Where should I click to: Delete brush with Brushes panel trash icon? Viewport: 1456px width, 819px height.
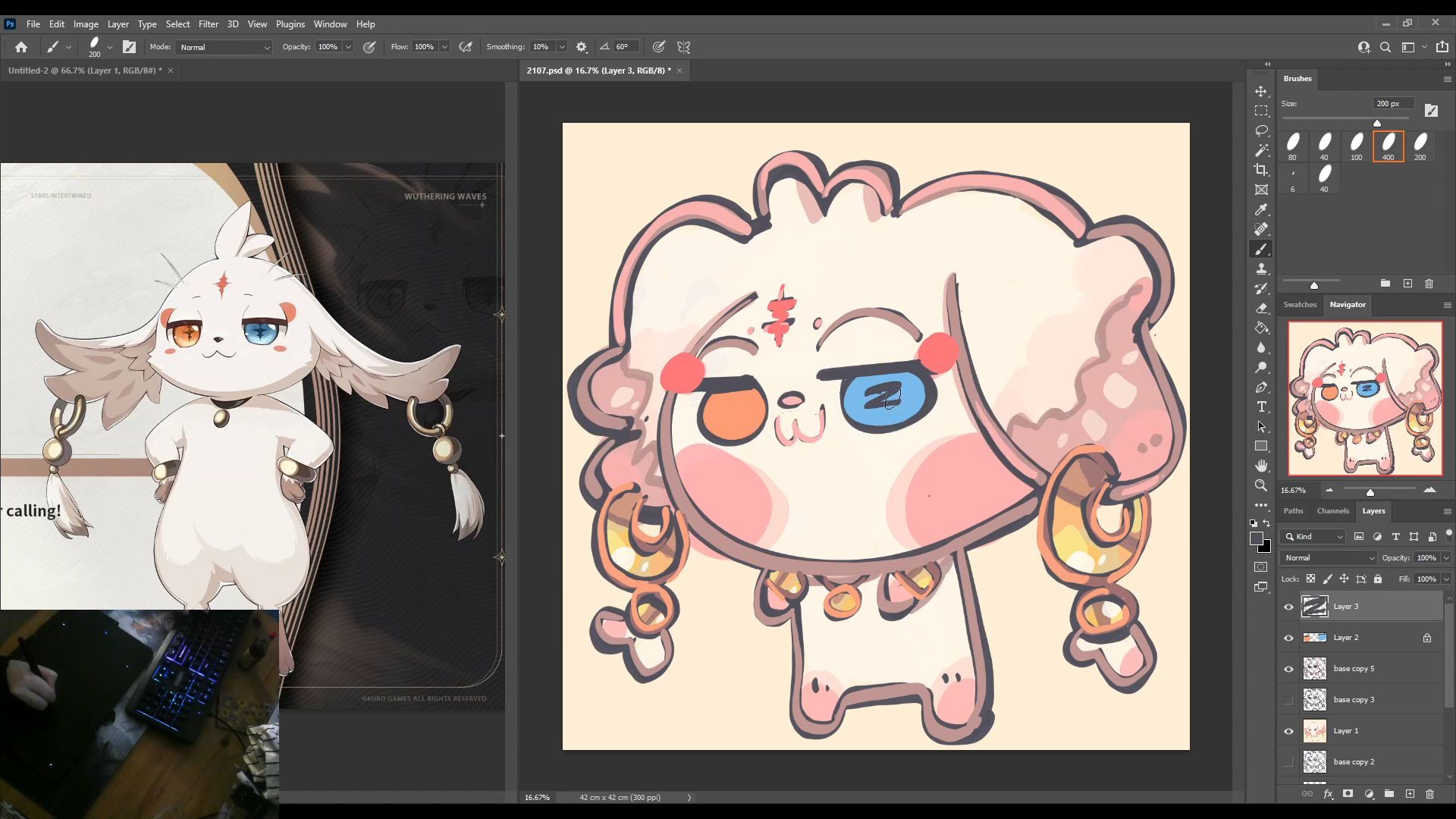[1429, 284]
